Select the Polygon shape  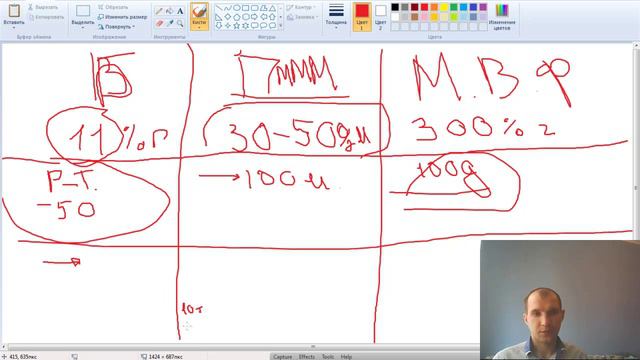click(263, 8)
